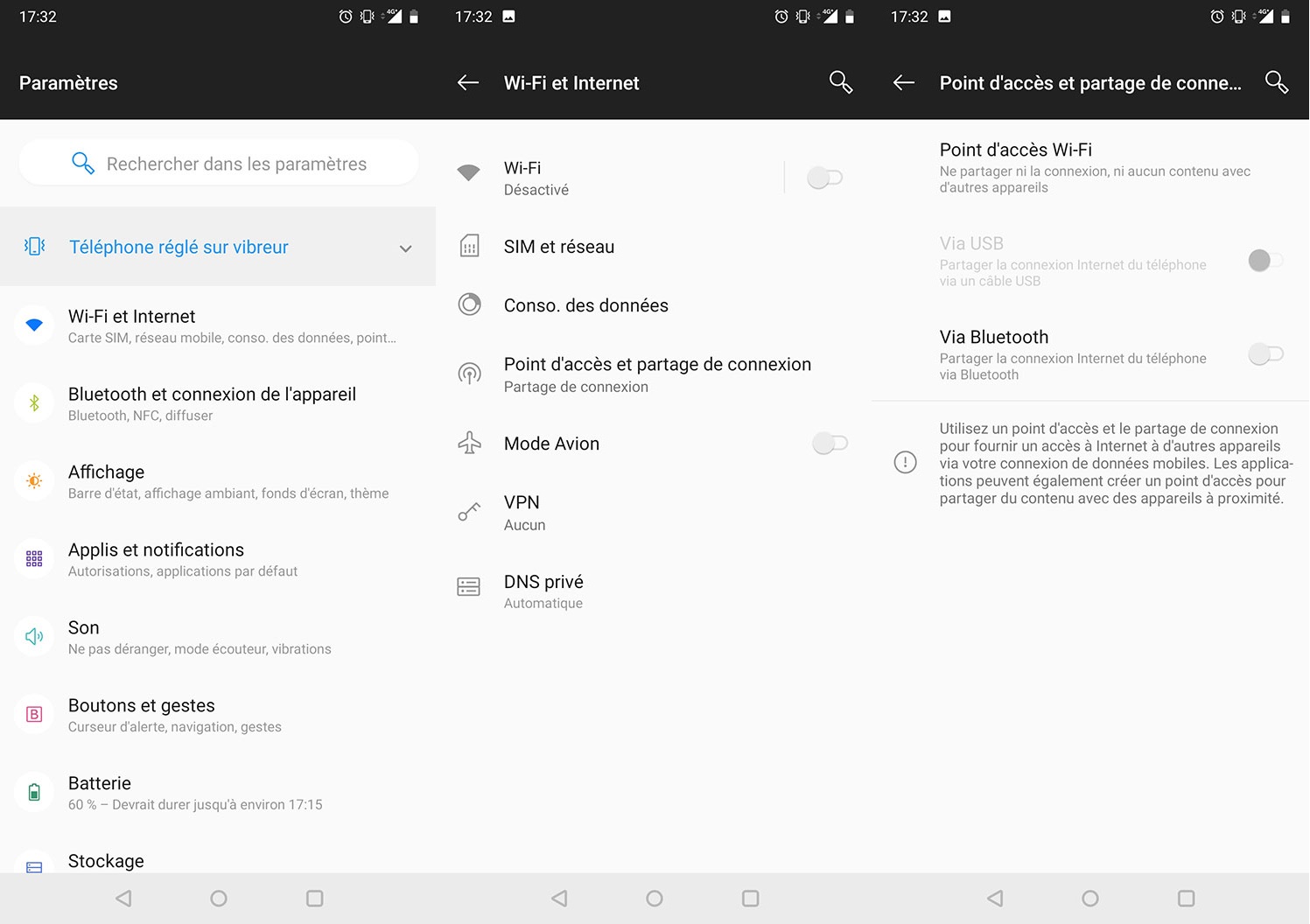This screenshot has height=924, width=1310.
Task: Expand the Téléphone réglé sur vibreur chevron
Action: pos(405,248)
